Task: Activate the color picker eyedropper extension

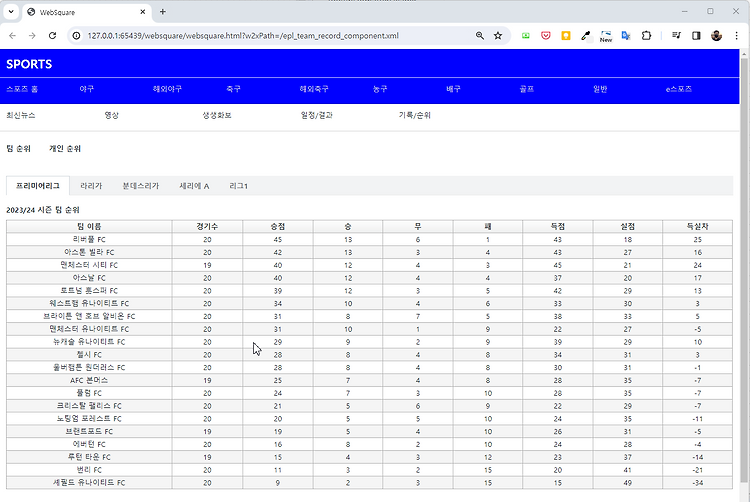Action: [x=586, y=36]
